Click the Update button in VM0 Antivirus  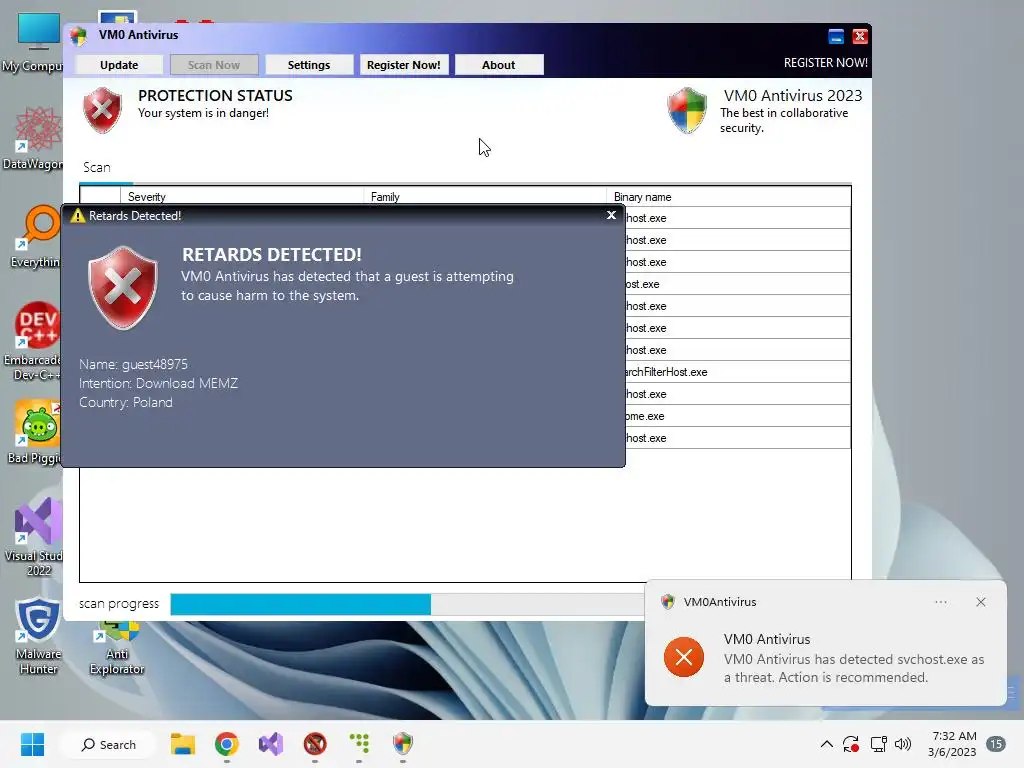[119, 65]
